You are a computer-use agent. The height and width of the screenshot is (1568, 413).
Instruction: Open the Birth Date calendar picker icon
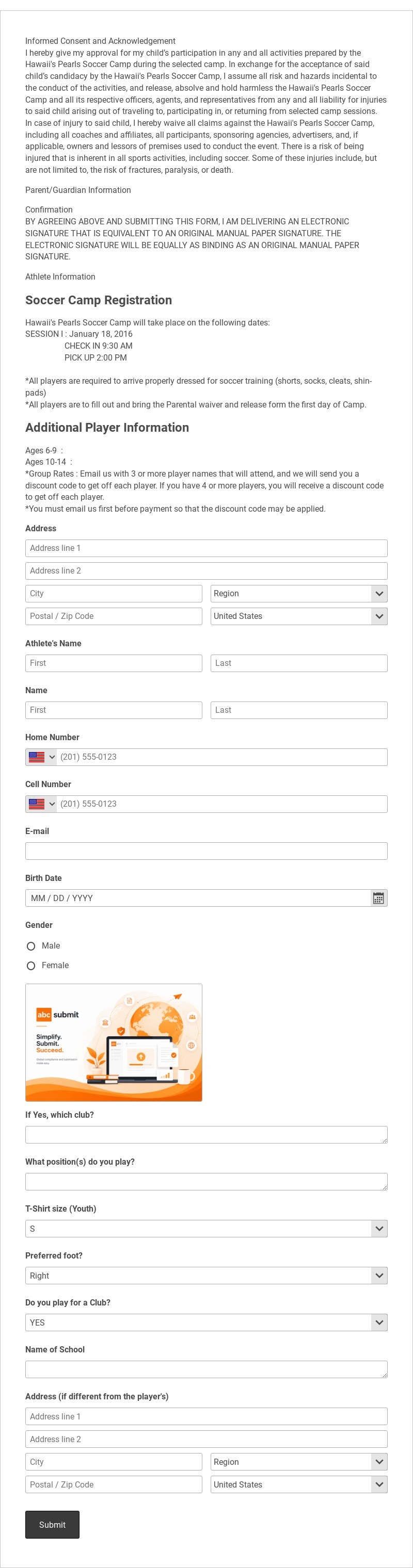(378, 898)
